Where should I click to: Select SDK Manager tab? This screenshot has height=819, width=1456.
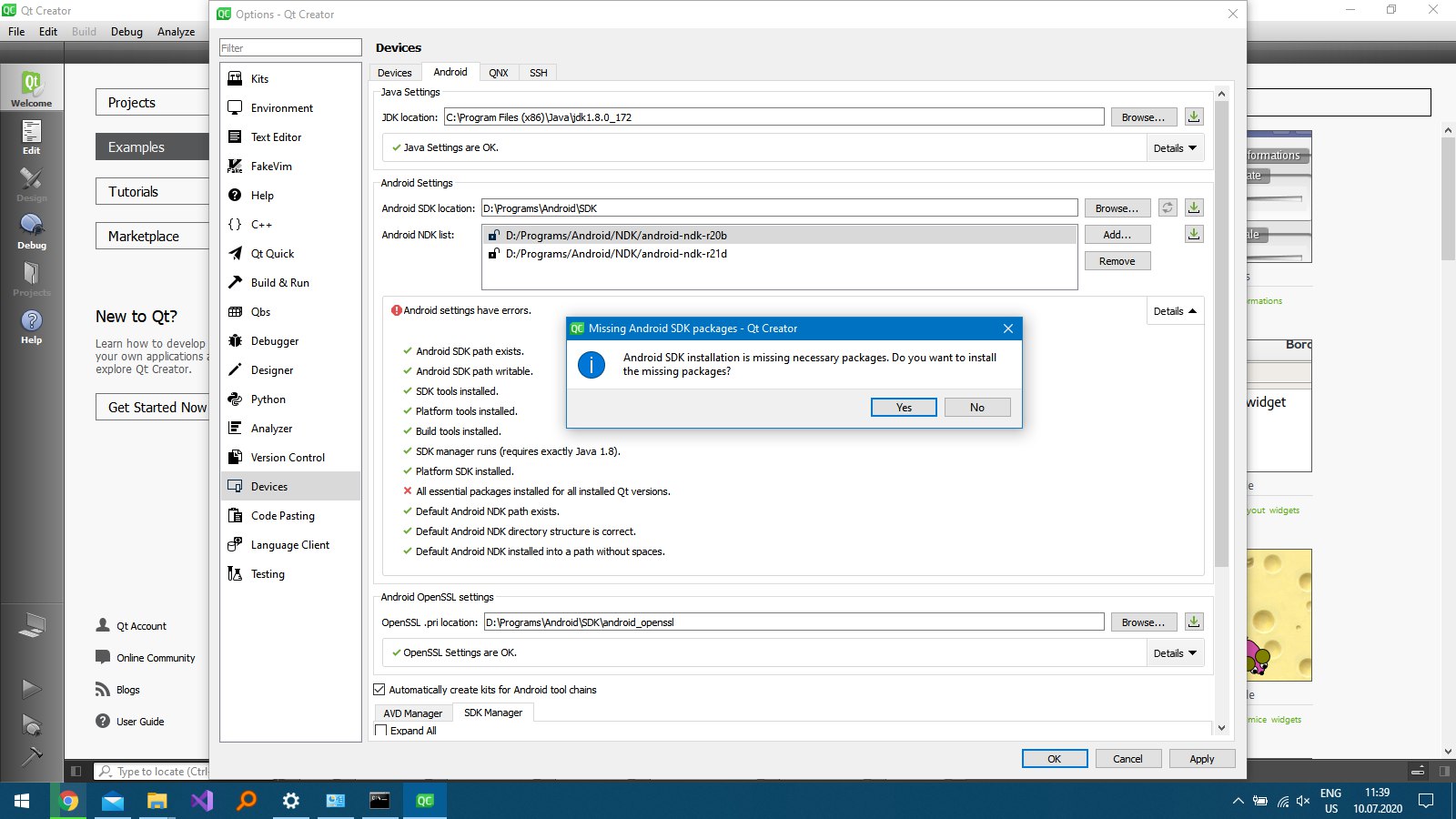493,713
